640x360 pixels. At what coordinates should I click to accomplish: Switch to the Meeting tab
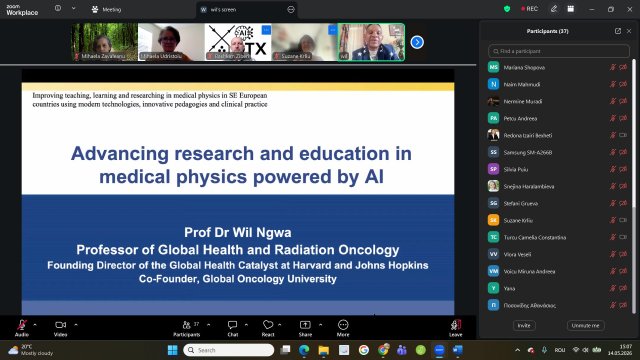pyautogui.click(x=107, y=9)
